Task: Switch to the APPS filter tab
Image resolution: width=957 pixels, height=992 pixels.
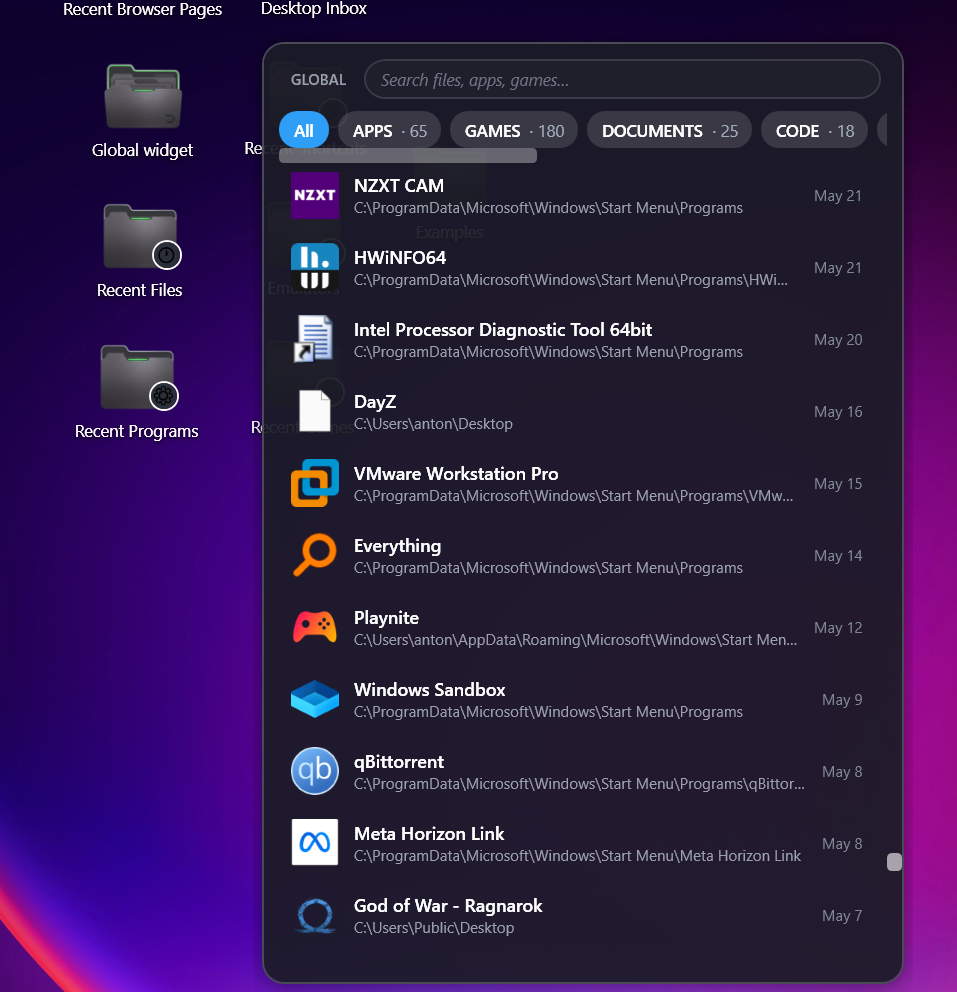Action: (x=389, y=130)
